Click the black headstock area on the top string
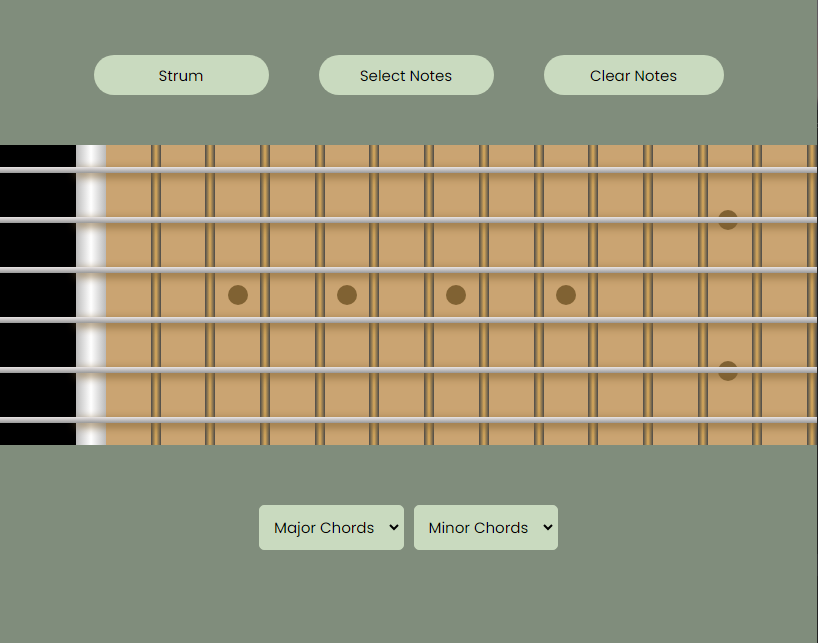The width and height of the screenshot is (818, 643). [38, 170]
